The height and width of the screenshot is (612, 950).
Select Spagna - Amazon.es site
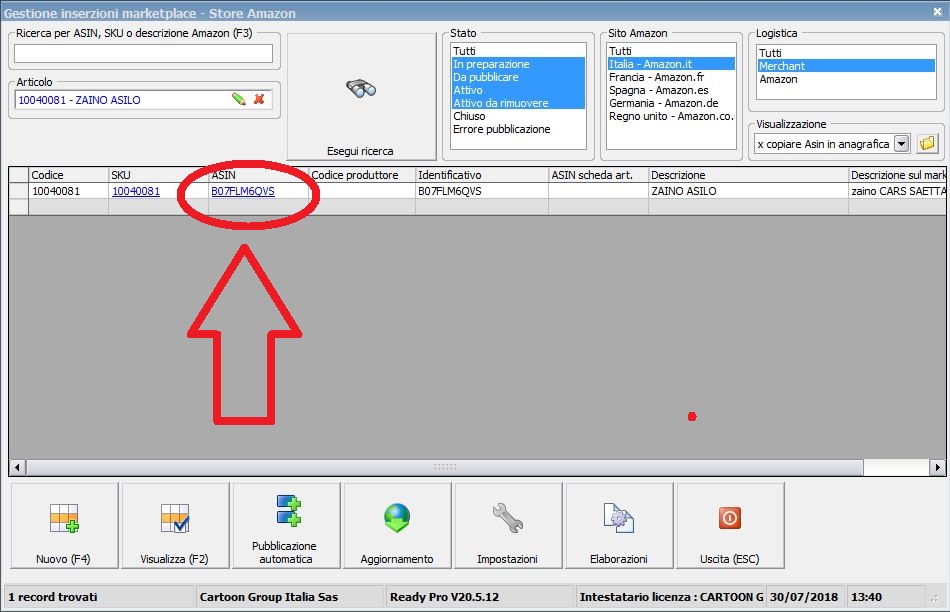click(671, 90)
